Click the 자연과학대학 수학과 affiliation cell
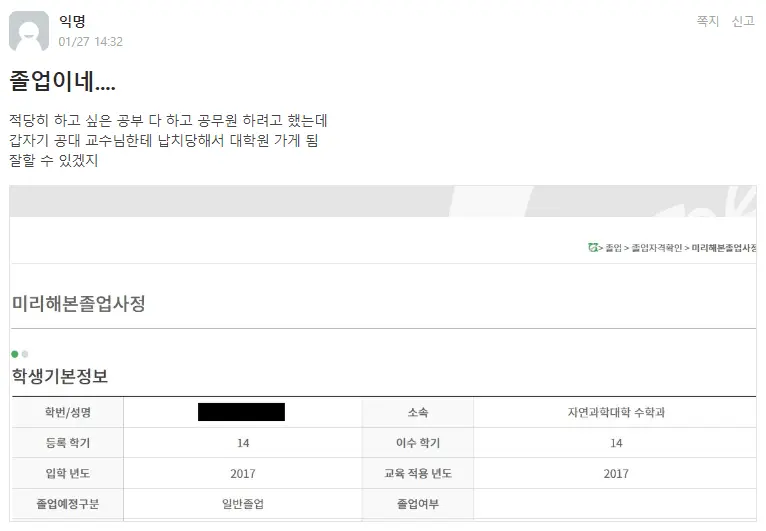Viewport: 766px width, 531px height. click(615, 412)
